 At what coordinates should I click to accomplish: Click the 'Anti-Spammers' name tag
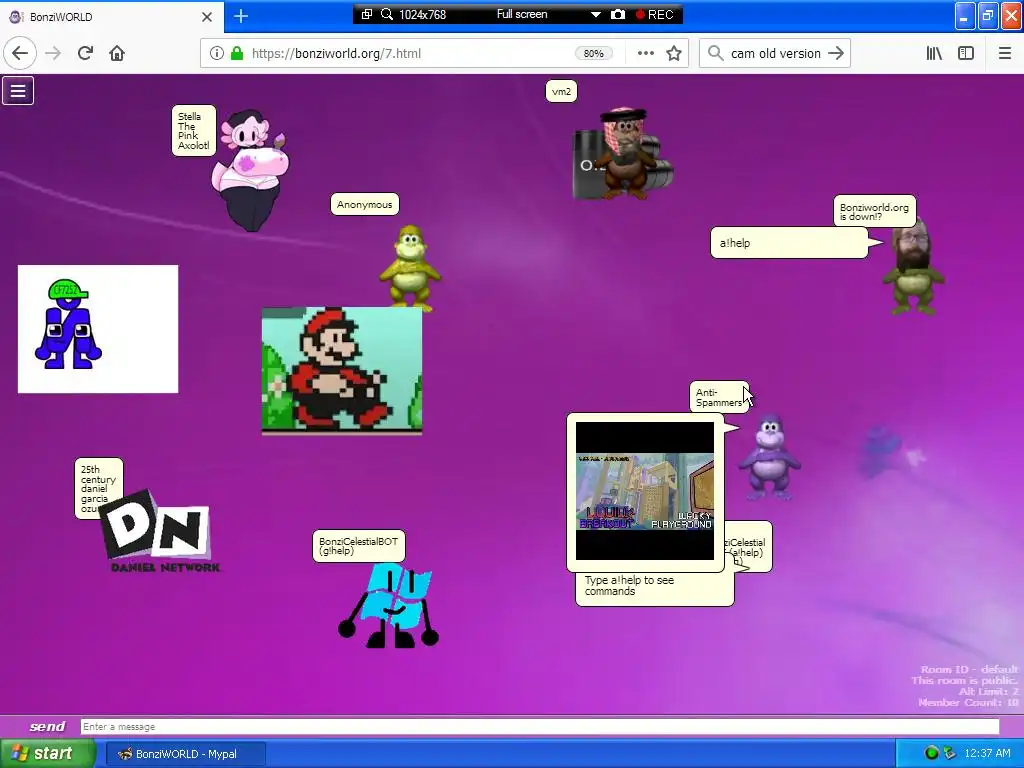point(718,397)
